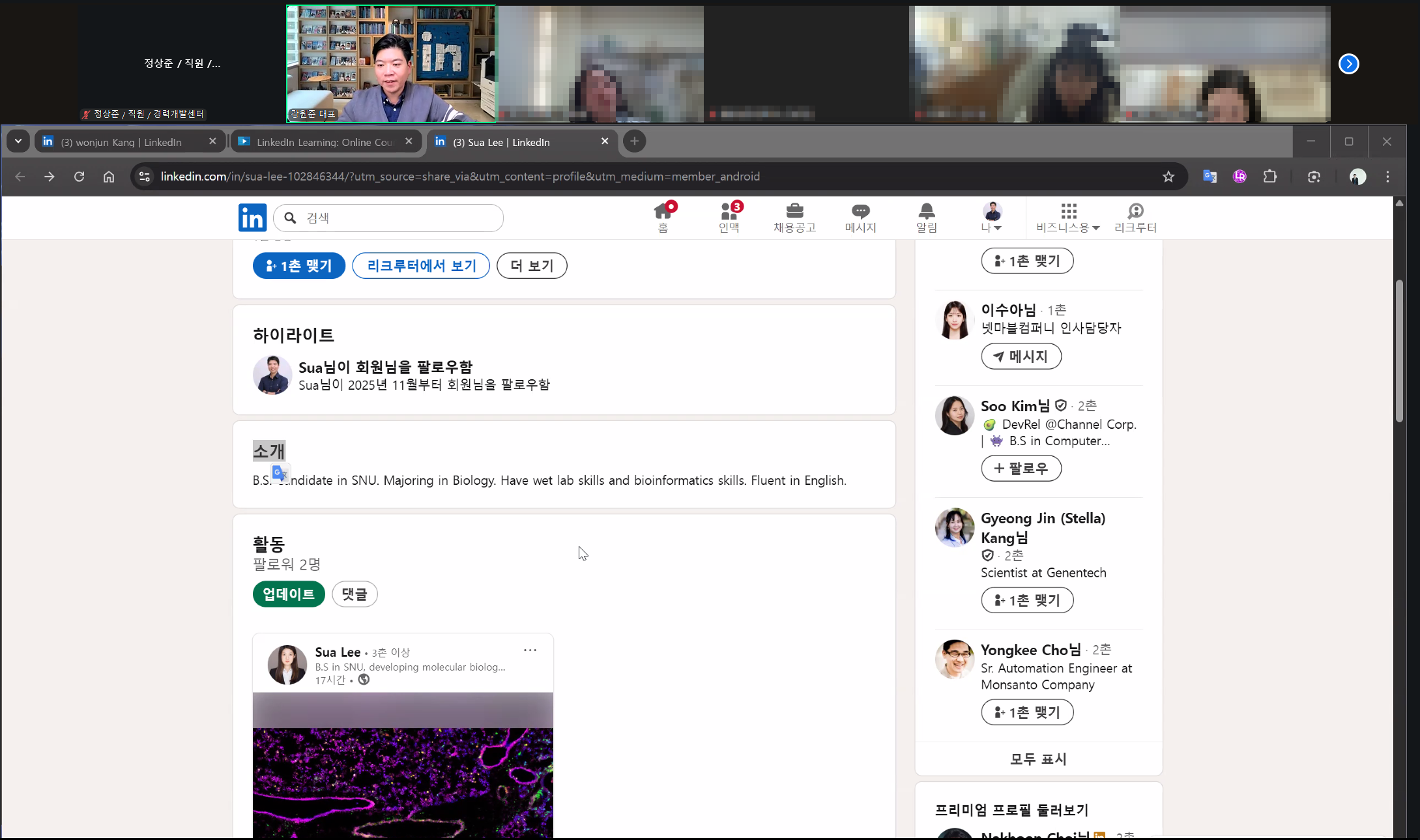This screenshot has width=1420, height=840.
Task: Open the tab search dropdown arrow
Action: pyautogui.click(x=18, y=141)
